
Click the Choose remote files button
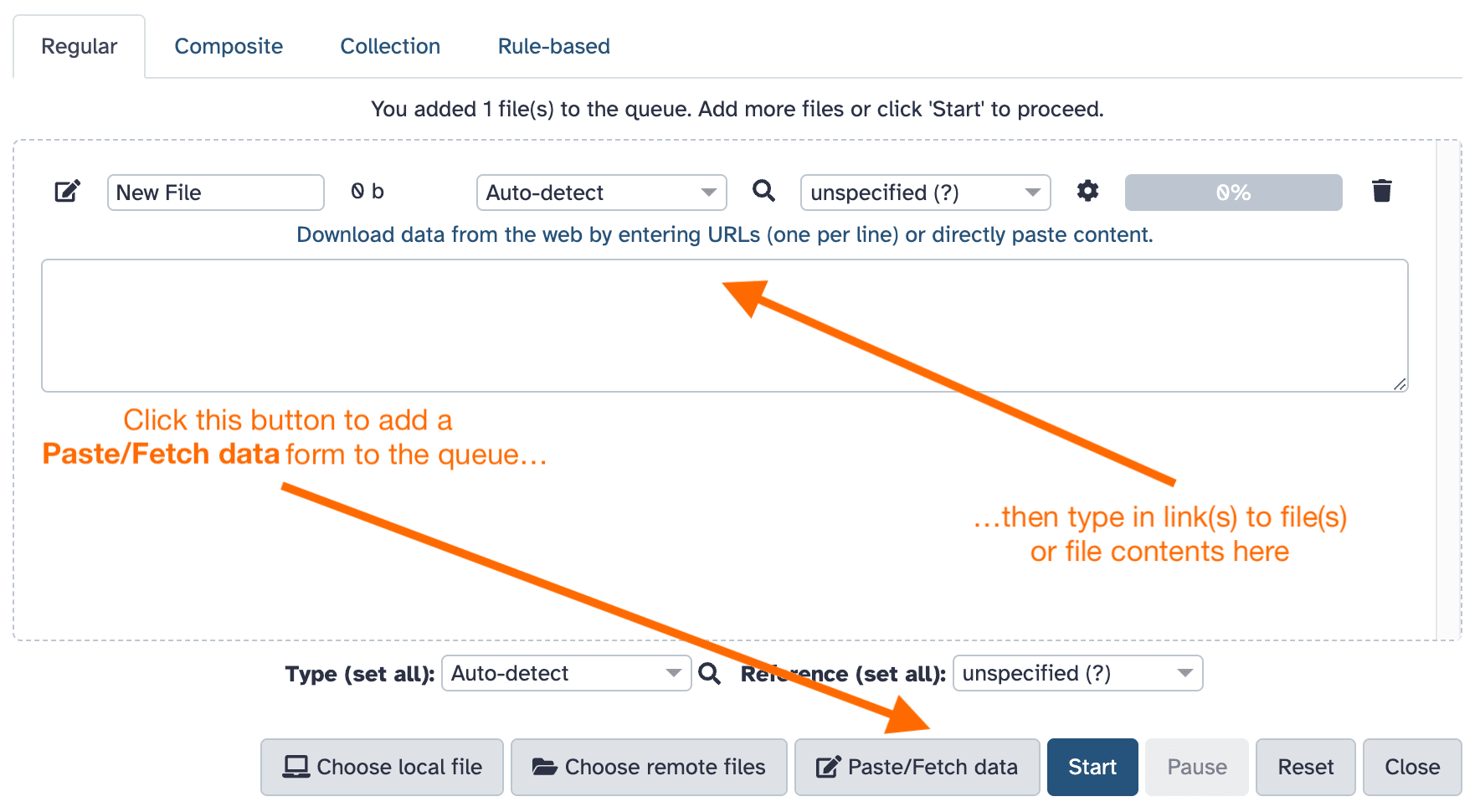(649, 767)
